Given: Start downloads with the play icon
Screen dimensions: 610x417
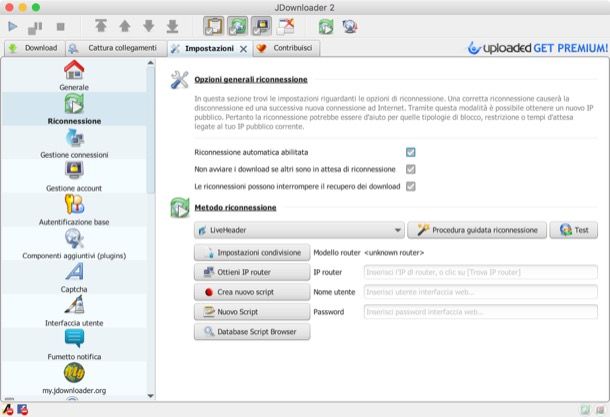Looking at the screenshot, I should tap(13, 27).
